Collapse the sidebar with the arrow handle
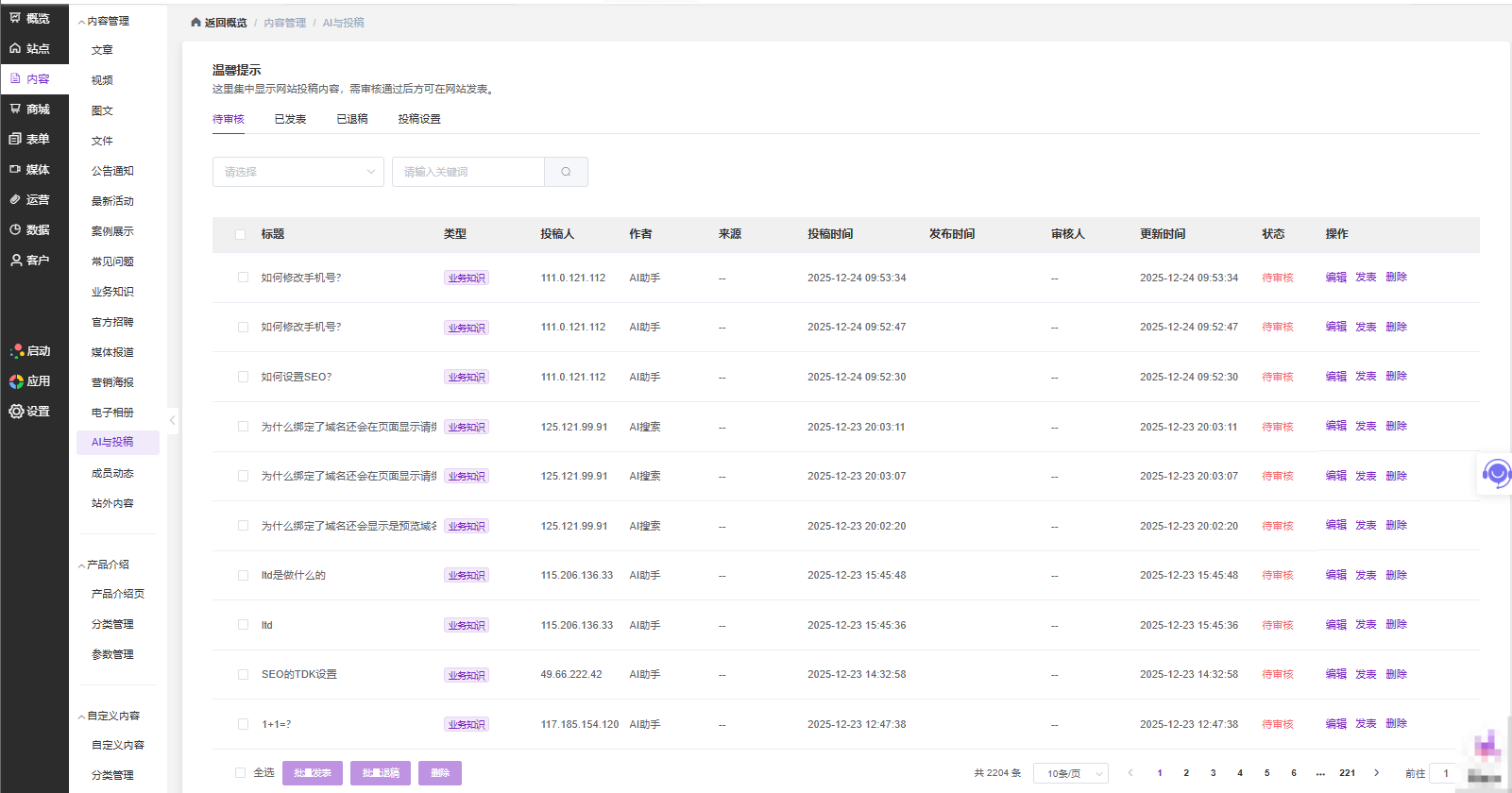Viewport: 1512px width, 793px height. (172, 420)
